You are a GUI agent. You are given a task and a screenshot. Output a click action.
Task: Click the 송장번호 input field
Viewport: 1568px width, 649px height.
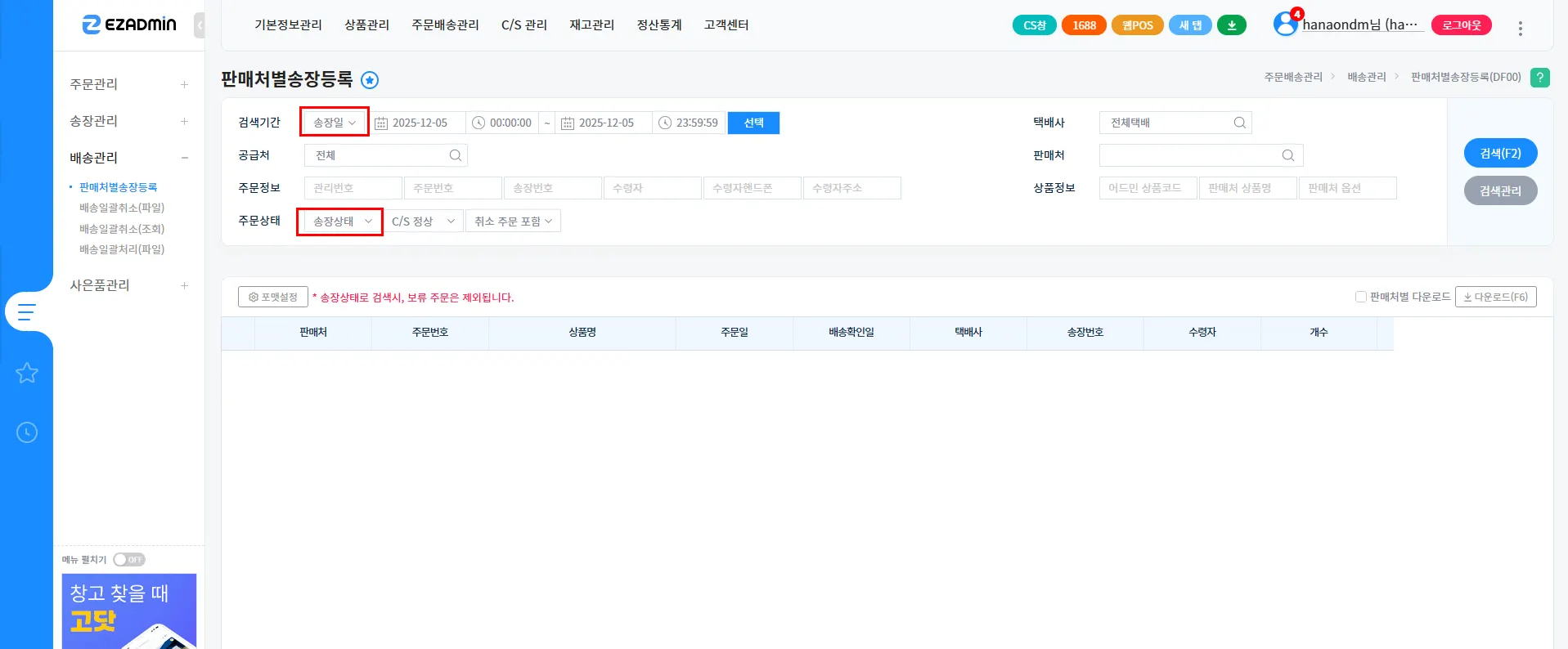(552, 188)
